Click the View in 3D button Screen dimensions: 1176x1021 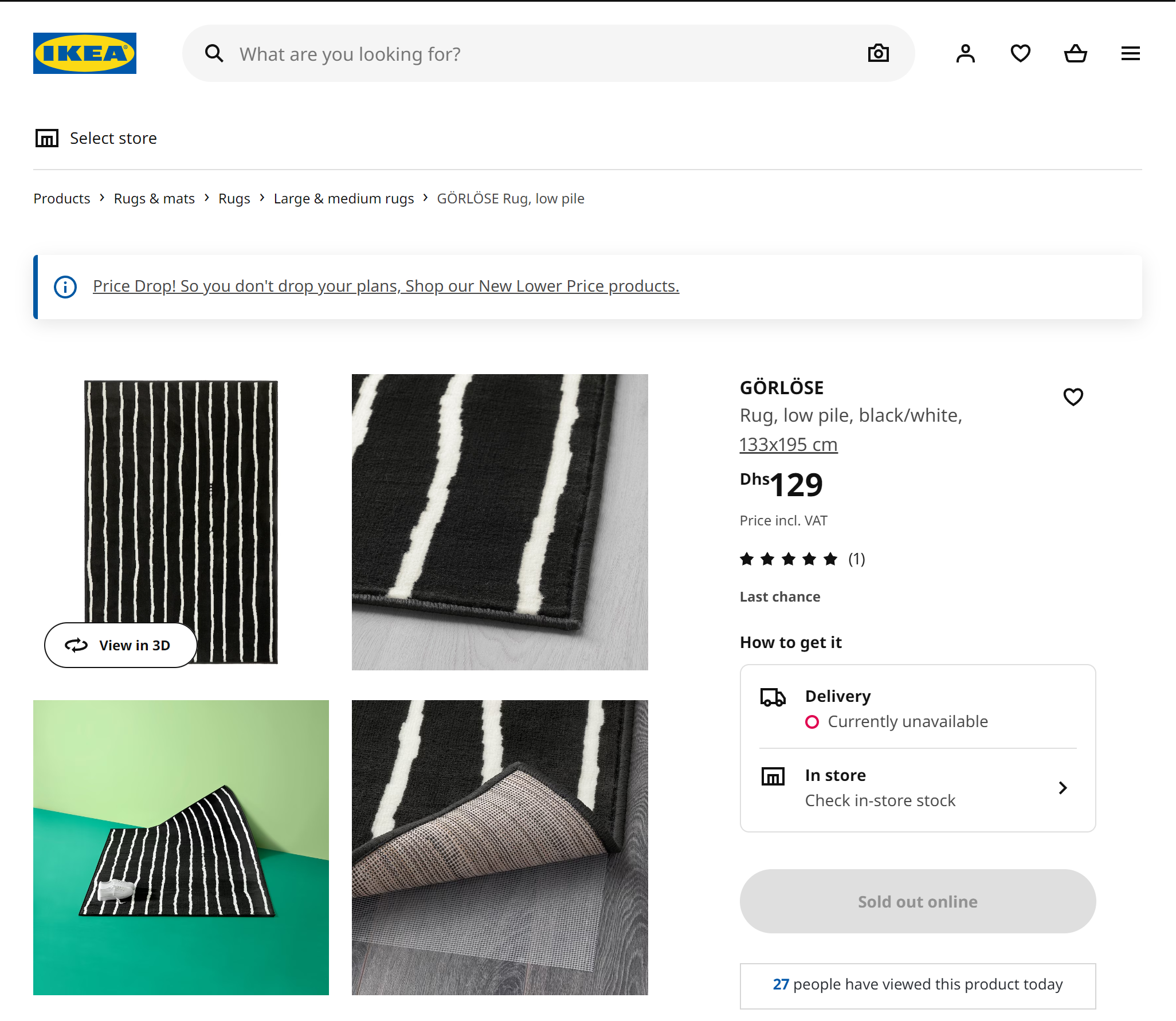pyautogui.click(x=120, y=645)
